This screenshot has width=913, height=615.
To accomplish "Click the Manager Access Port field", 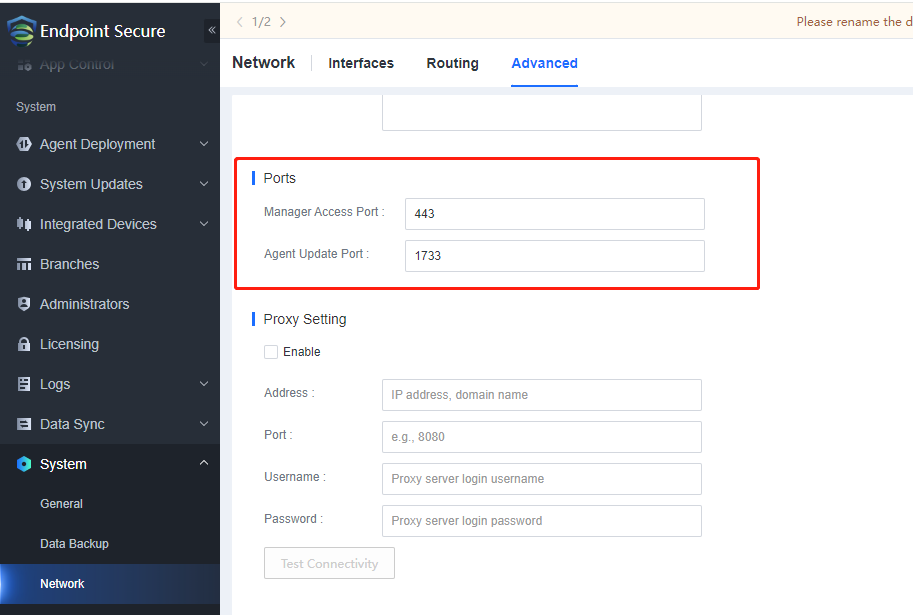I will pyautogui.click(x=554, y=214).
